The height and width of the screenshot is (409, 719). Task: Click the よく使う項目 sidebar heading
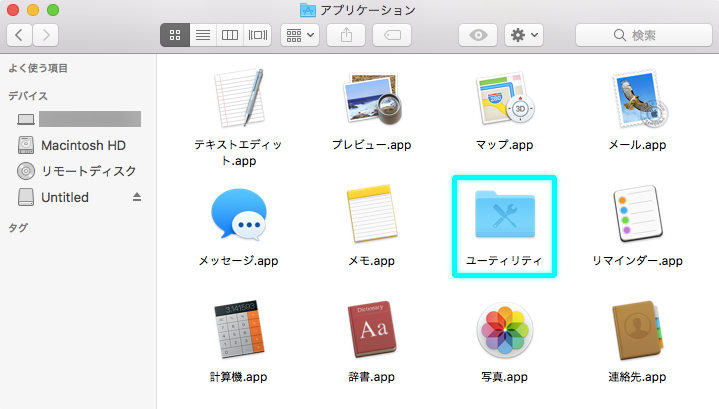tap(38, 68)
